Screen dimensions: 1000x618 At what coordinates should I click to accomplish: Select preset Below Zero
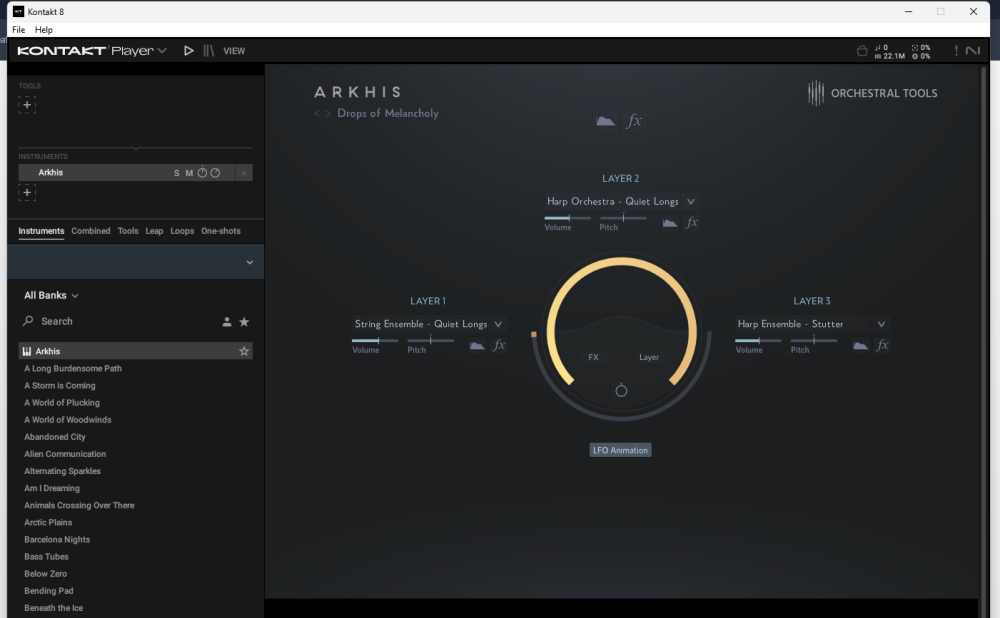(x=45, y=574)
